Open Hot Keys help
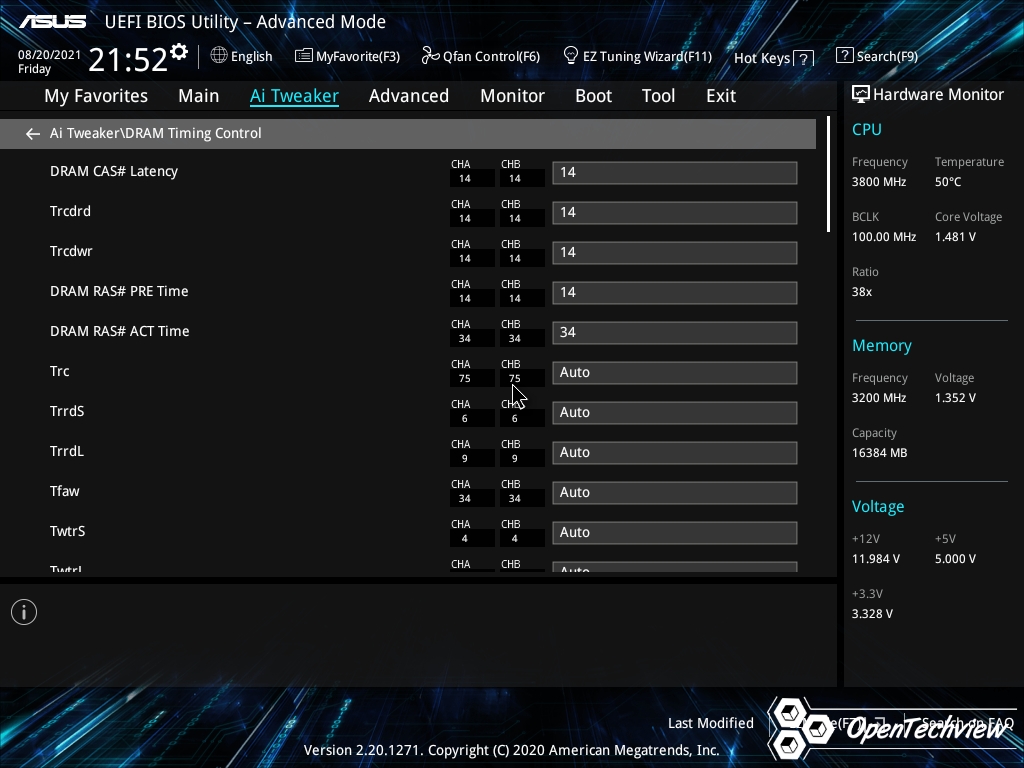Viewport: 1024px width, 768px height. coord(774,58)
